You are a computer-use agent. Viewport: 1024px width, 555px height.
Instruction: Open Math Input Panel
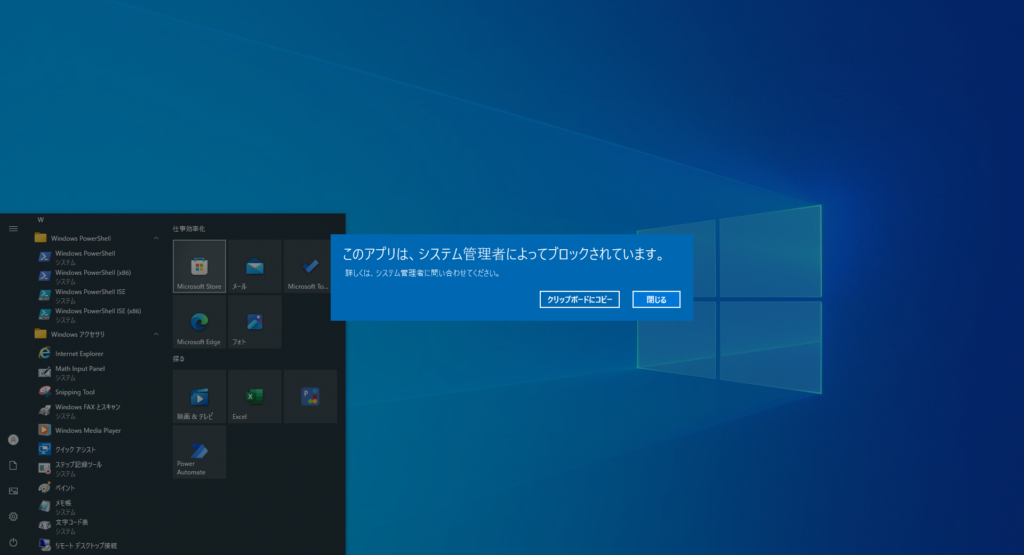point(97,373)
